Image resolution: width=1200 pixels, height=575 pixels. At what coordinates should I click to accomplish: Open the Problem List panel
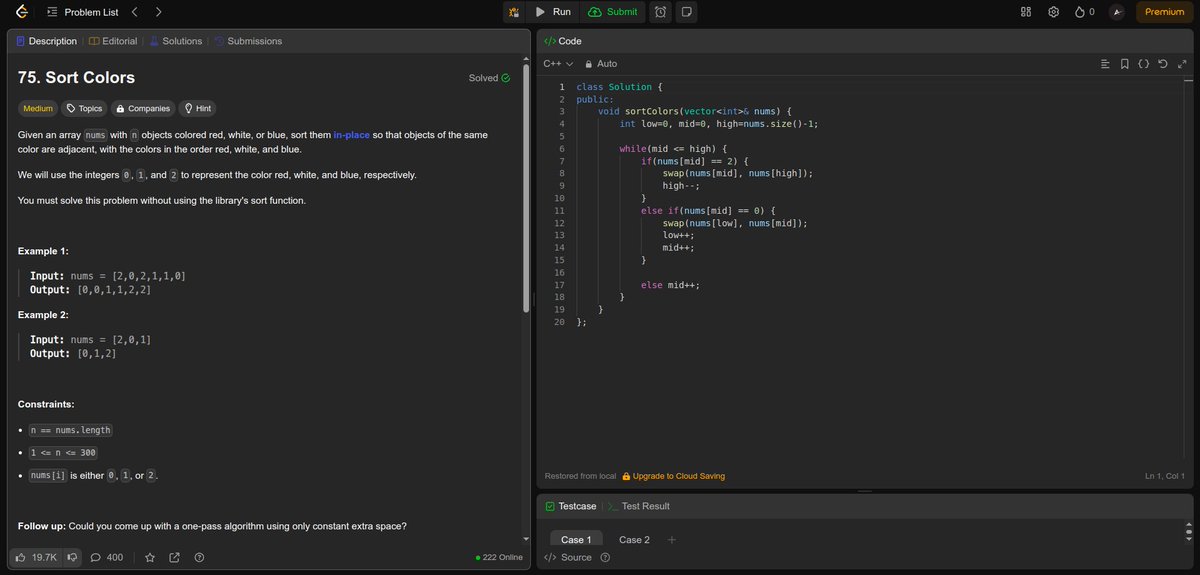coord(82,12)
